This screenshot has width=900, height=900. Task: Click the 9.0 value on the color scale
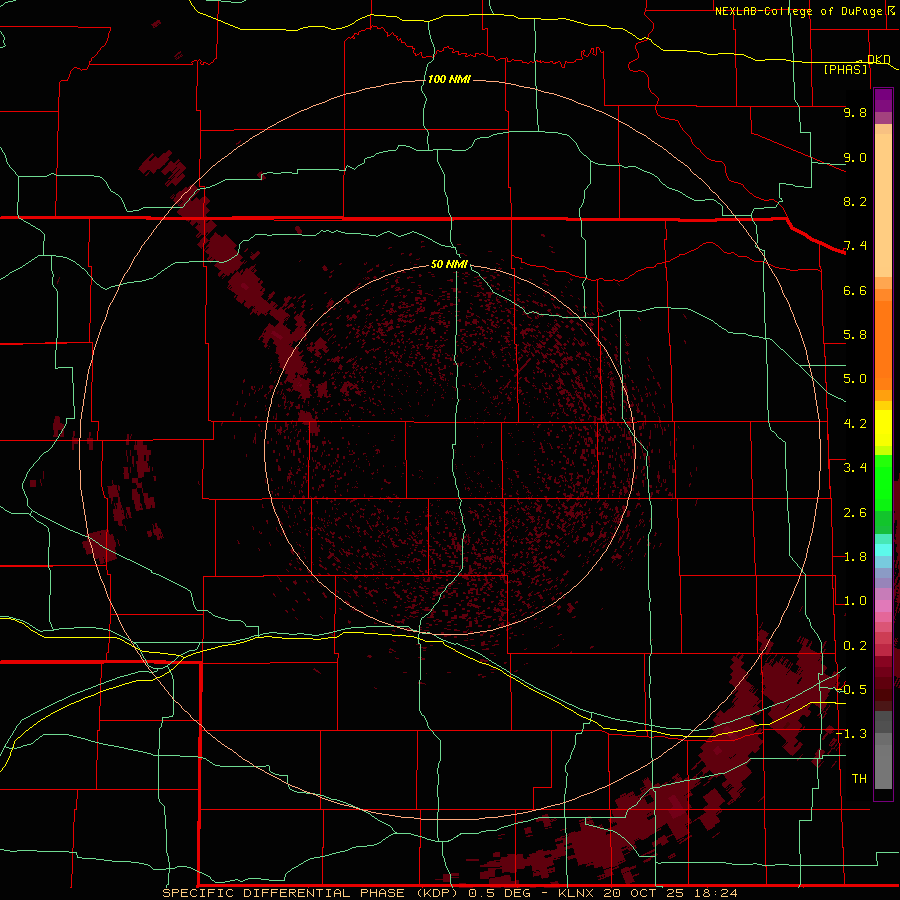click(x=855, y=157)
